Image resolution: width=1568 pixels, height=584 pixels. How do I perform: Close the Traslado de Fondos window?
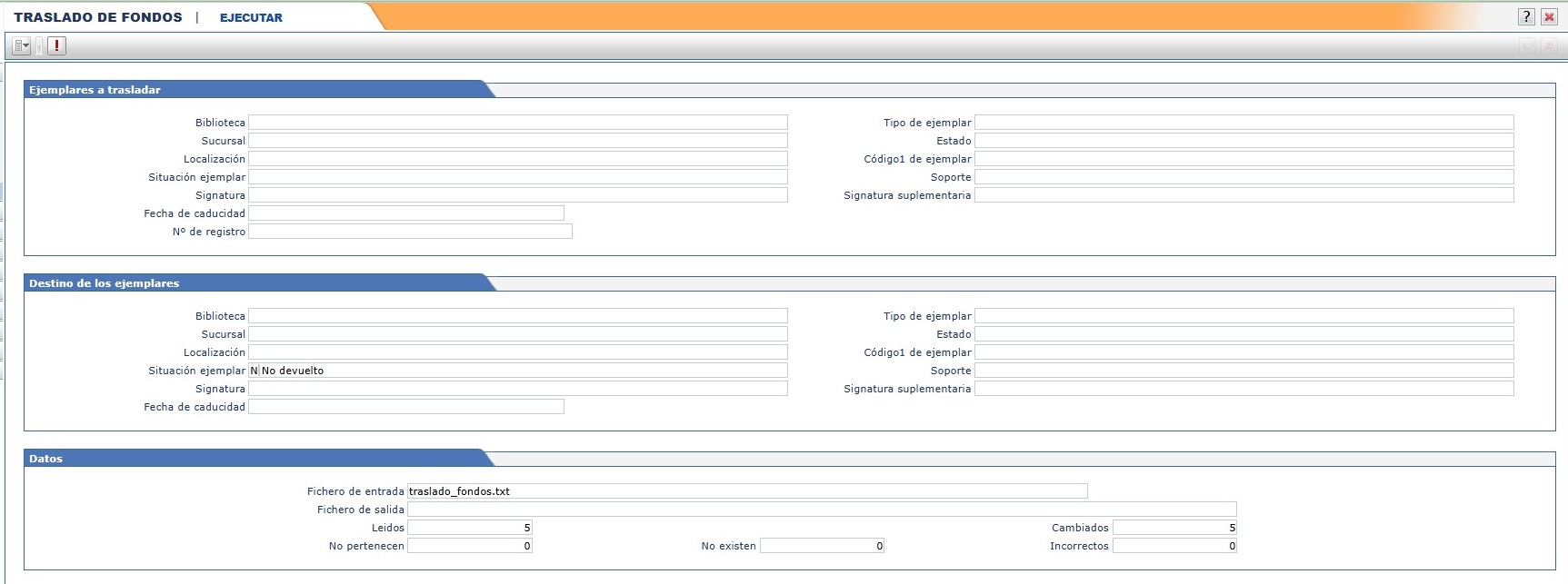coord(1549,17)
